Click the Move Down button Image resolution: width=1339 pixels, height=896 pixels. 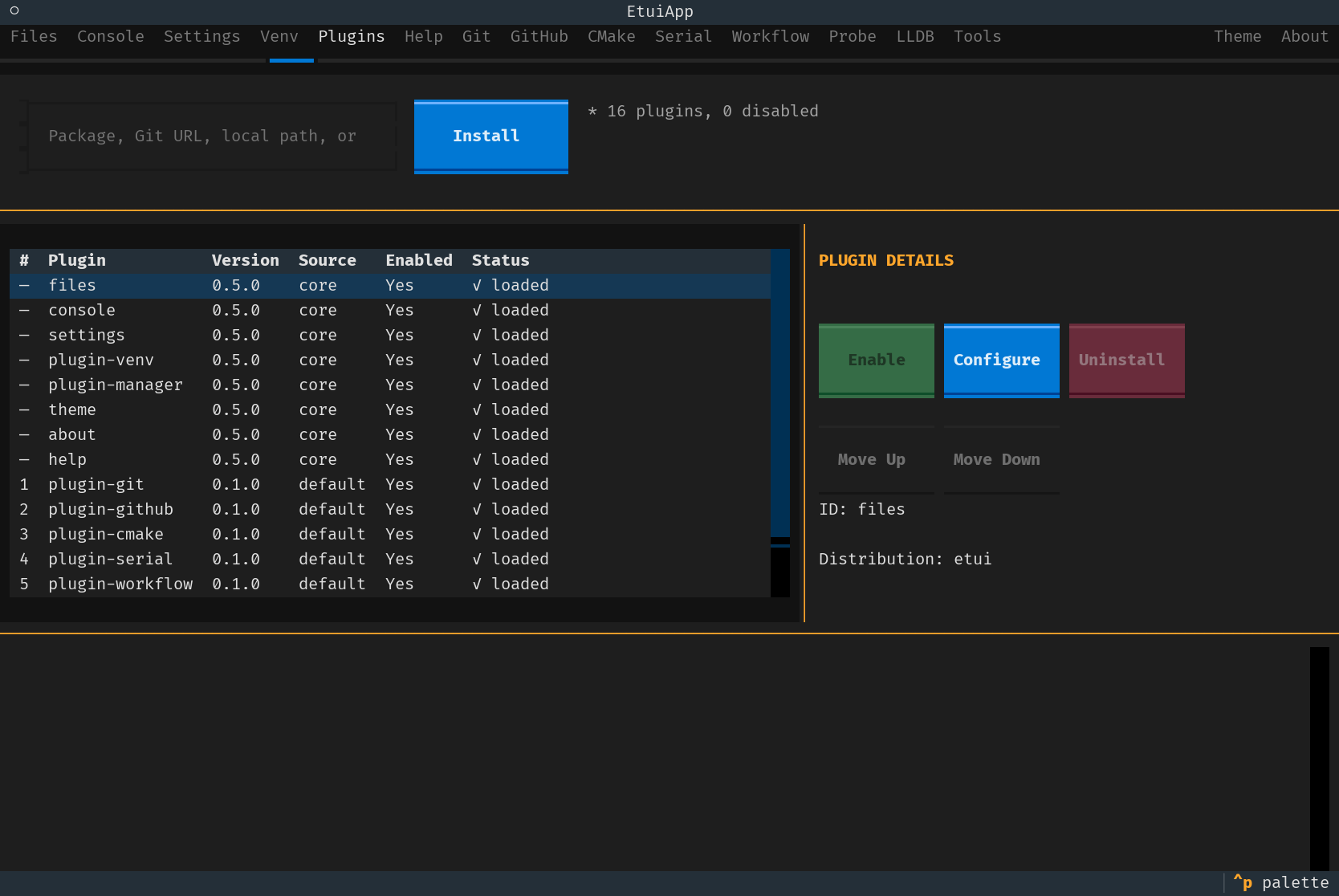point(1002,460)
